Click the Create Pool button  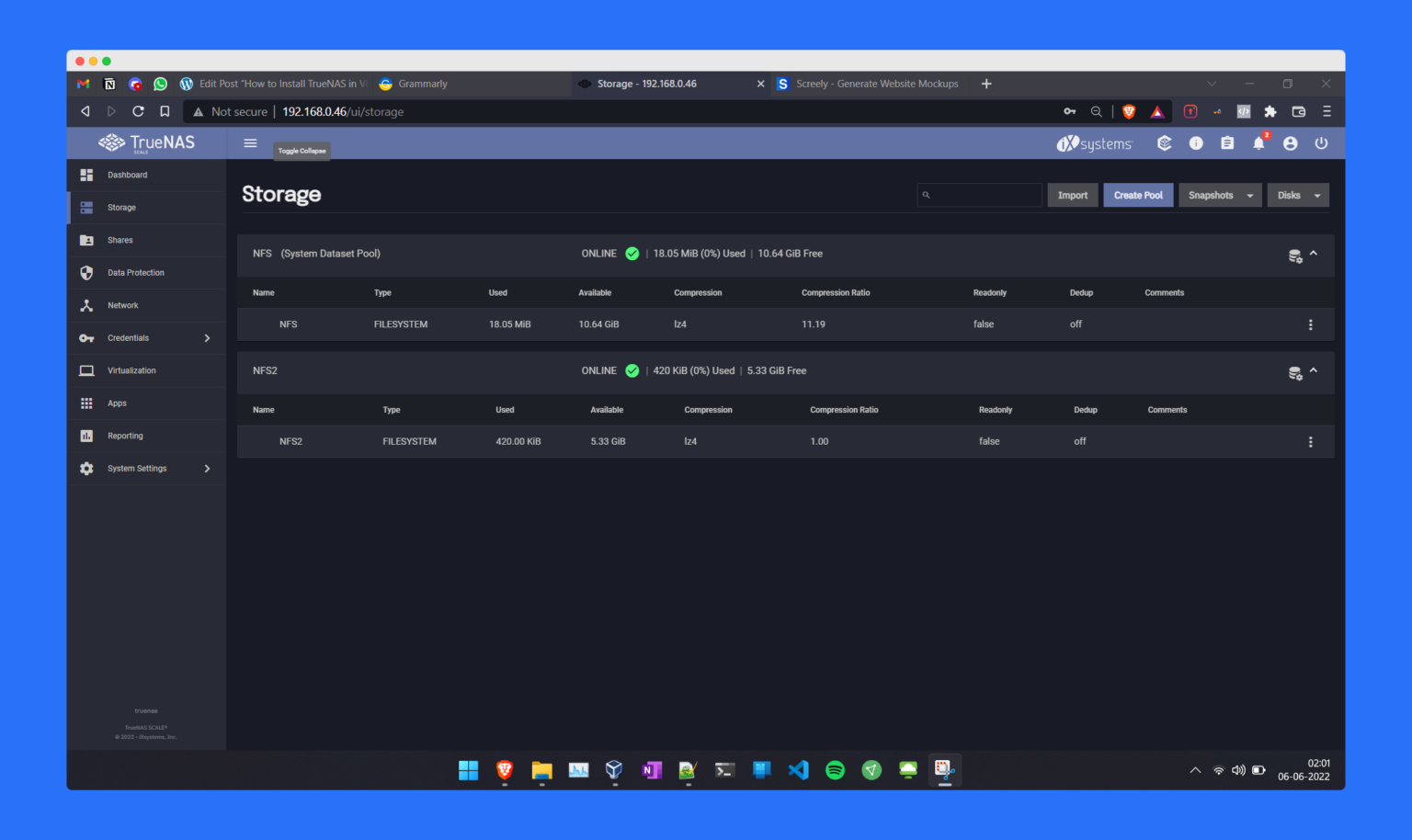tap(1138, 195)
